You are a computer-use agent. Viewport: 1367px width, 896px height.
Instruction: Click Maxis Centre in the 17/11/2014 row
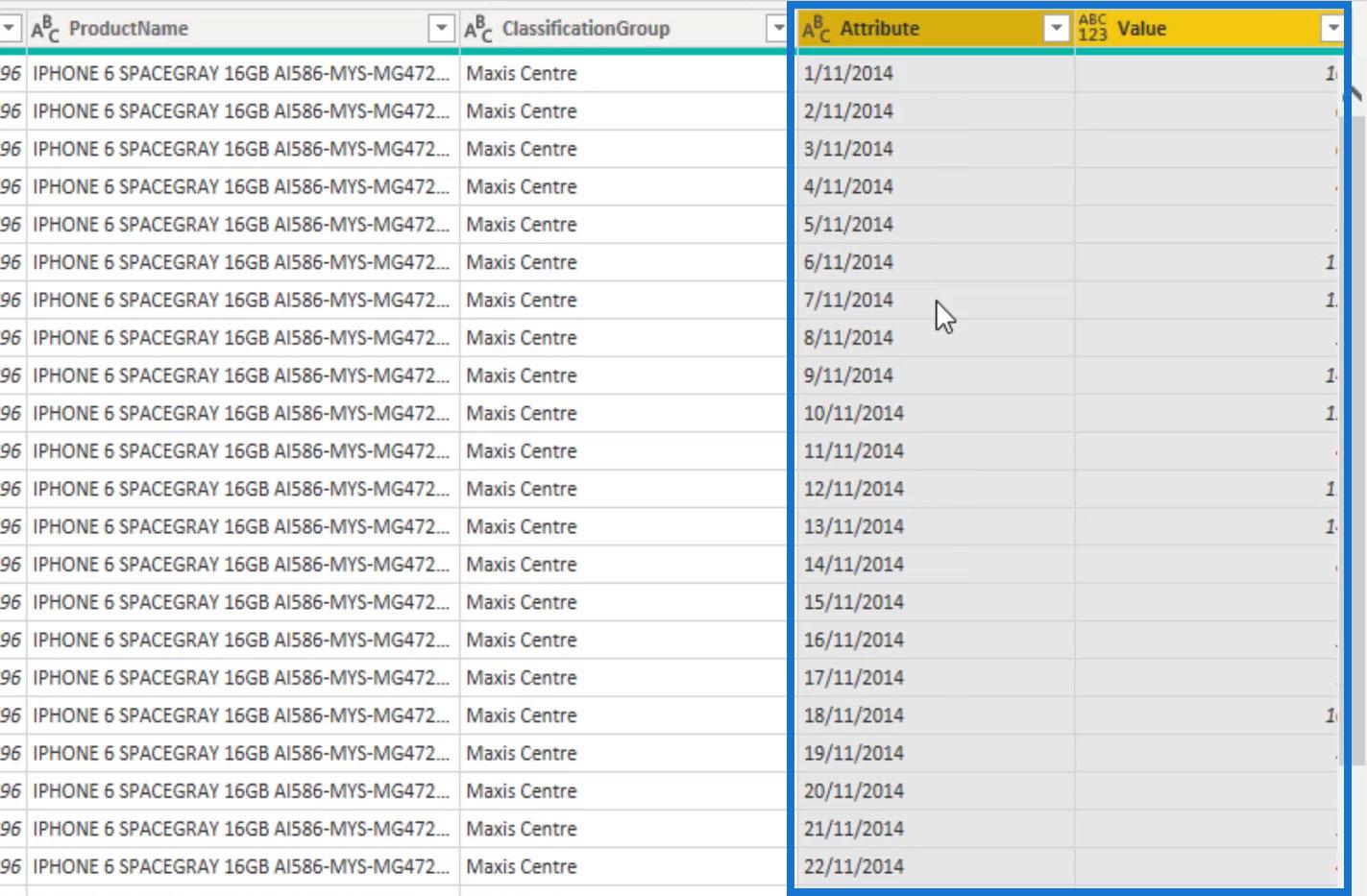click(522, 678)
